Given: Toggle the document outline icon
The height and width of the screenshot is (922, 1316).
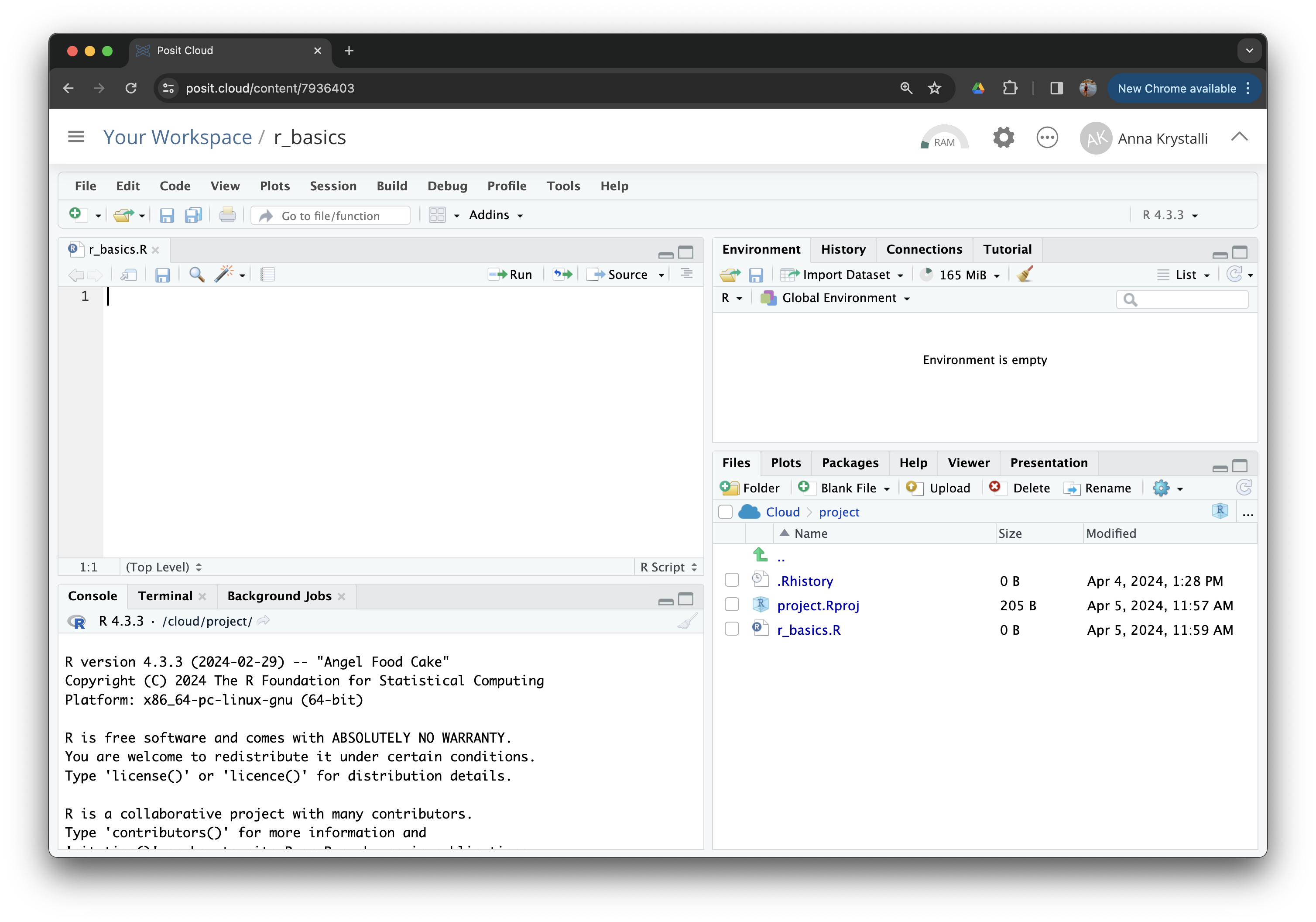Looking at the screenshot, I should point(686,274).
